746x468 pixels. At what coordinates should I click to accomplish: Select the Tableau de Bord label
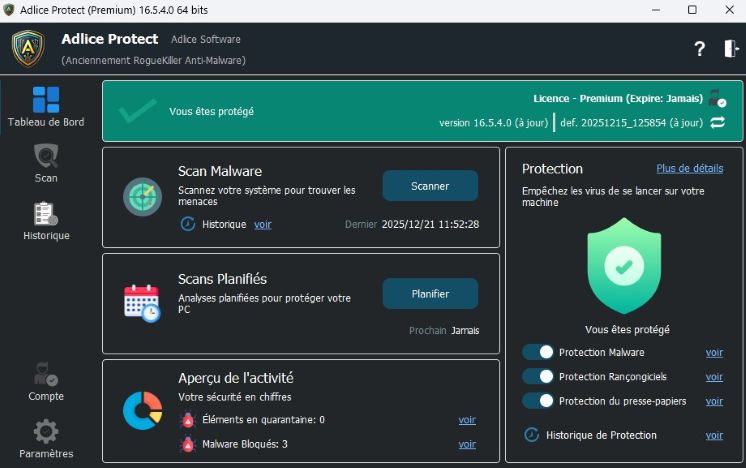point(46,122)
